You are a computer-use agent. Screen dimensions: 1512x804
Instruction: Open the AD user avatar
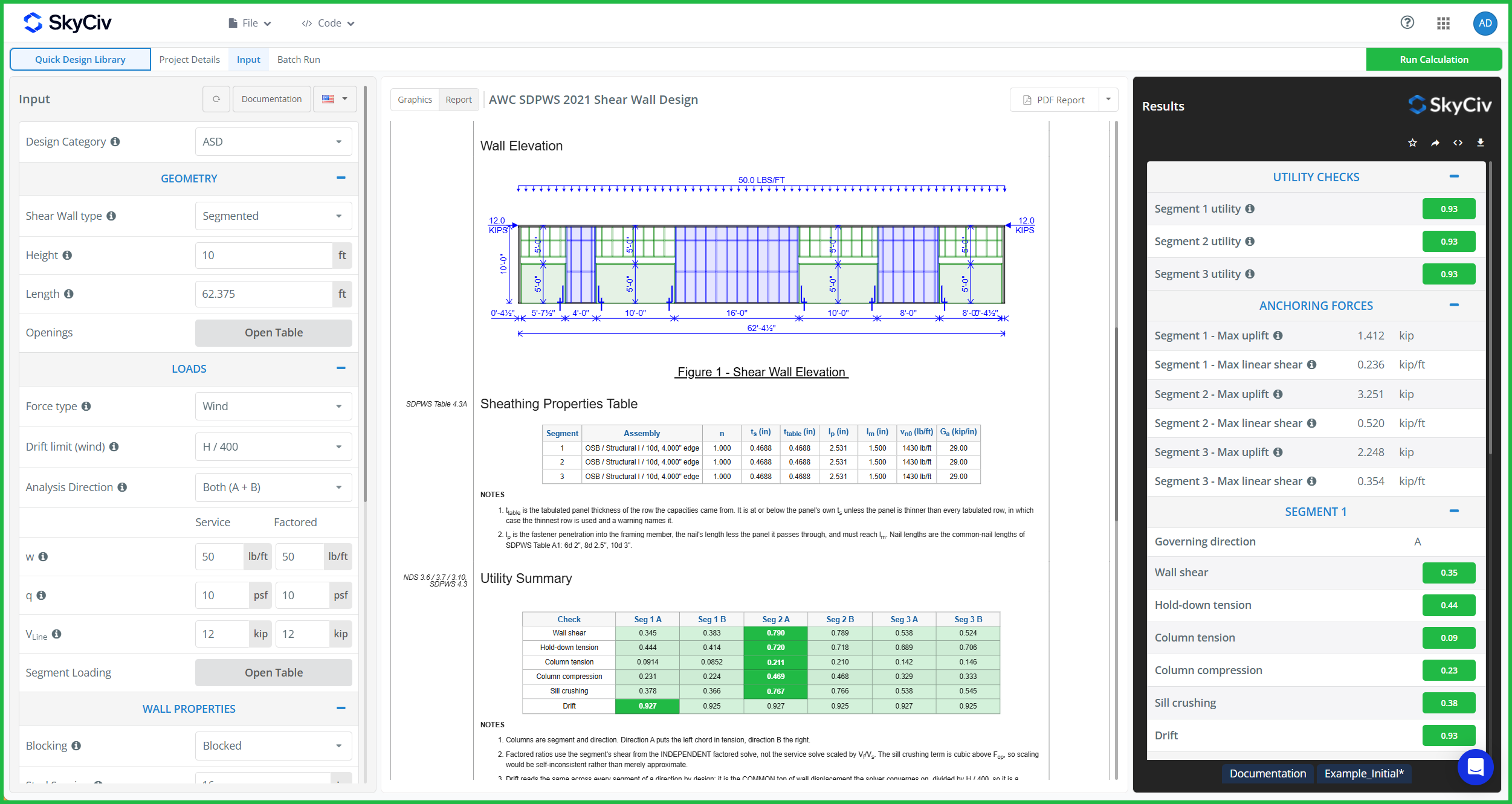(1485, 24)
